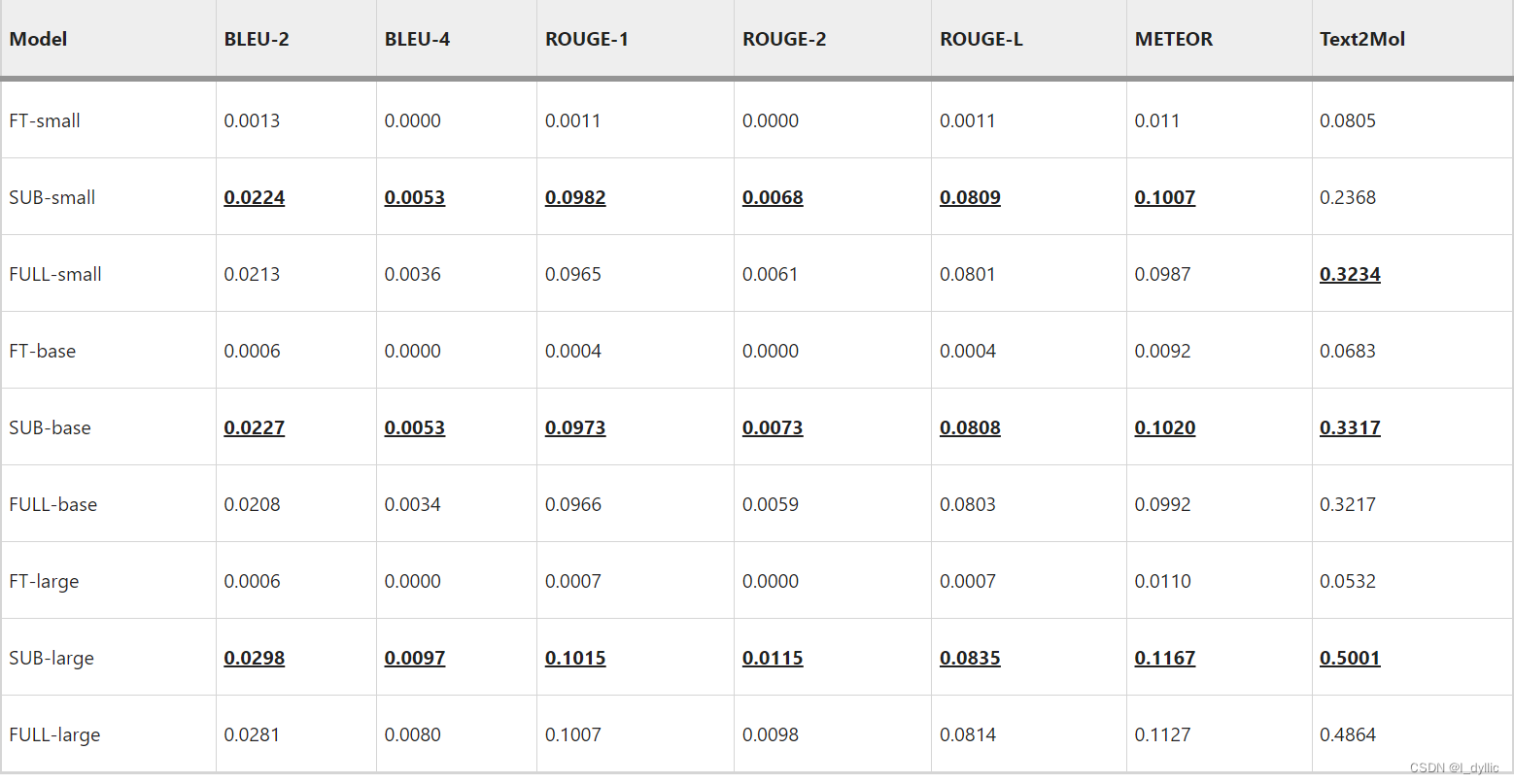Select FULL-small BLEU-2 value 0.0213
Screen dimensions: 1514x784
tap(252, 274)
